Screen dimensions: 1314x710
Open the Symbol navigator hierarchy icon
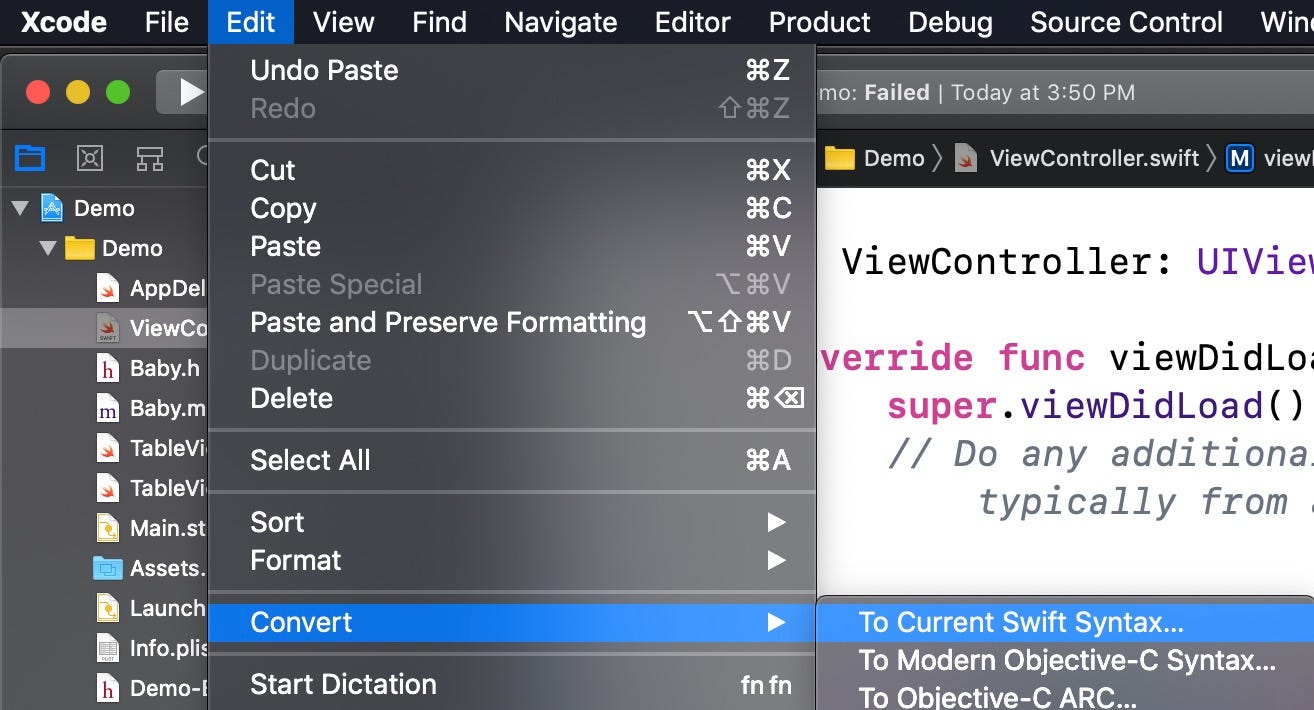(x=150, y=158)
